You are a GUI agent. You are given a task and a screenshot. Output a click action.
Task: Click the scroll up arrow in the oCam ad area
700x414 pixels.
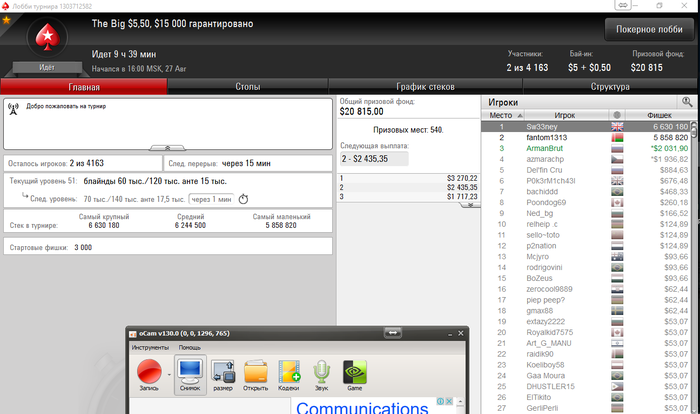[460, 401]
